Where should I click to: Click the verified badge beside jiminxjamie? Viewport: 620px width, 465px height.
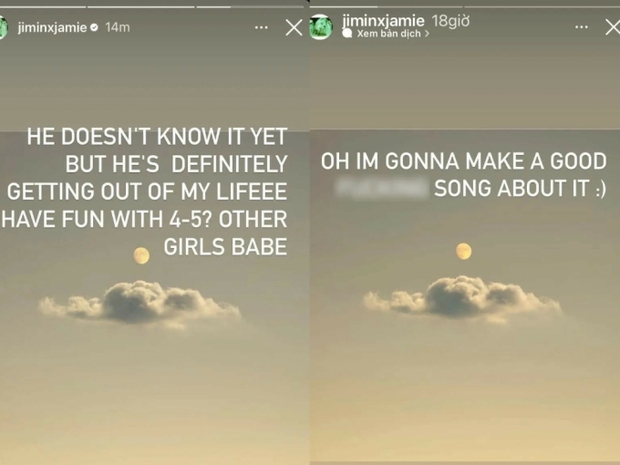(94, 28)
